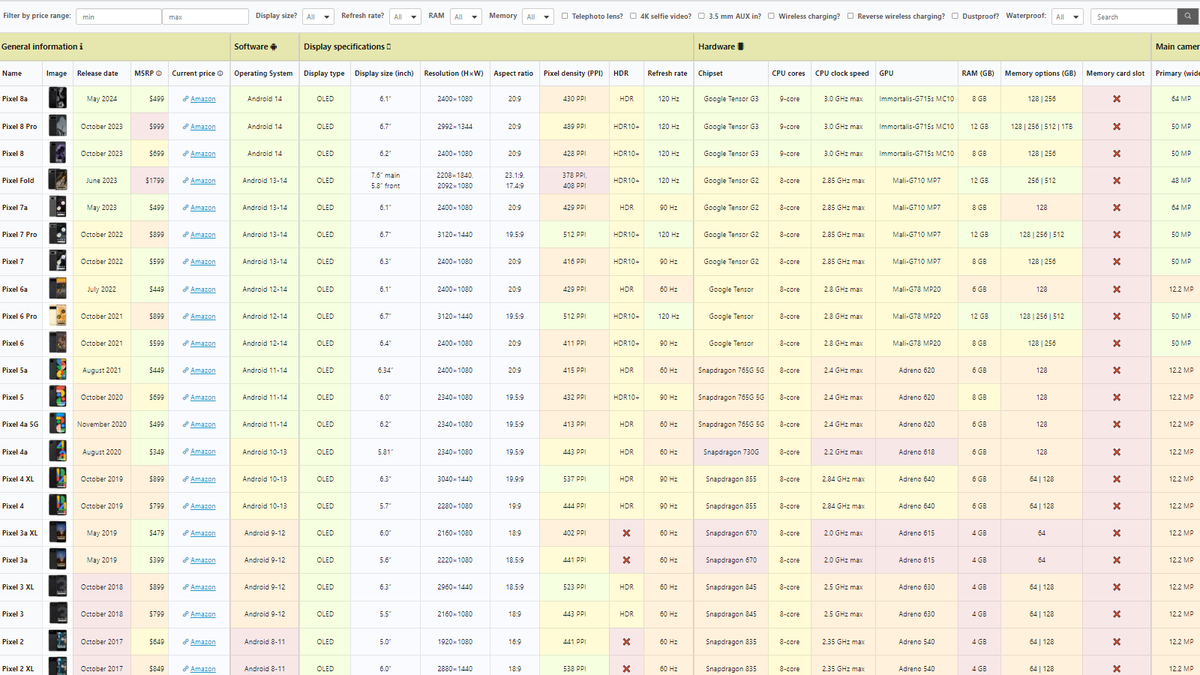The height and width of the screenshot is (675, 1200).
Task: Click the red X in Pixel 3a HDR cell
Action: coord(626,560)
